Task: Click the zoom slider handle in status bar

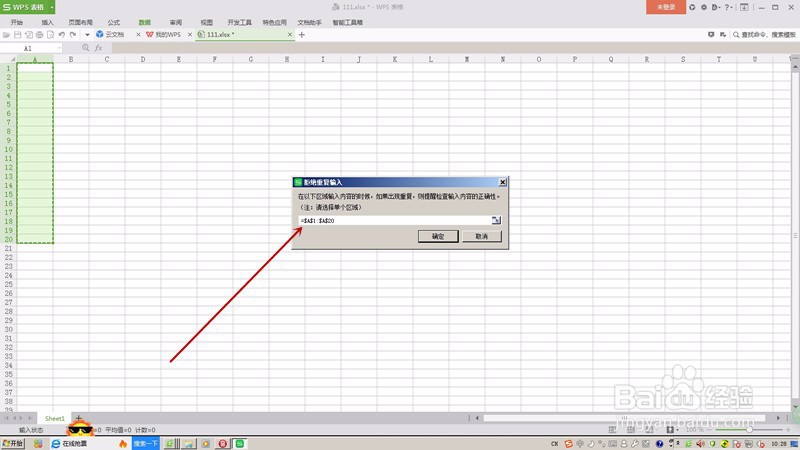Action: coord(749,430)
